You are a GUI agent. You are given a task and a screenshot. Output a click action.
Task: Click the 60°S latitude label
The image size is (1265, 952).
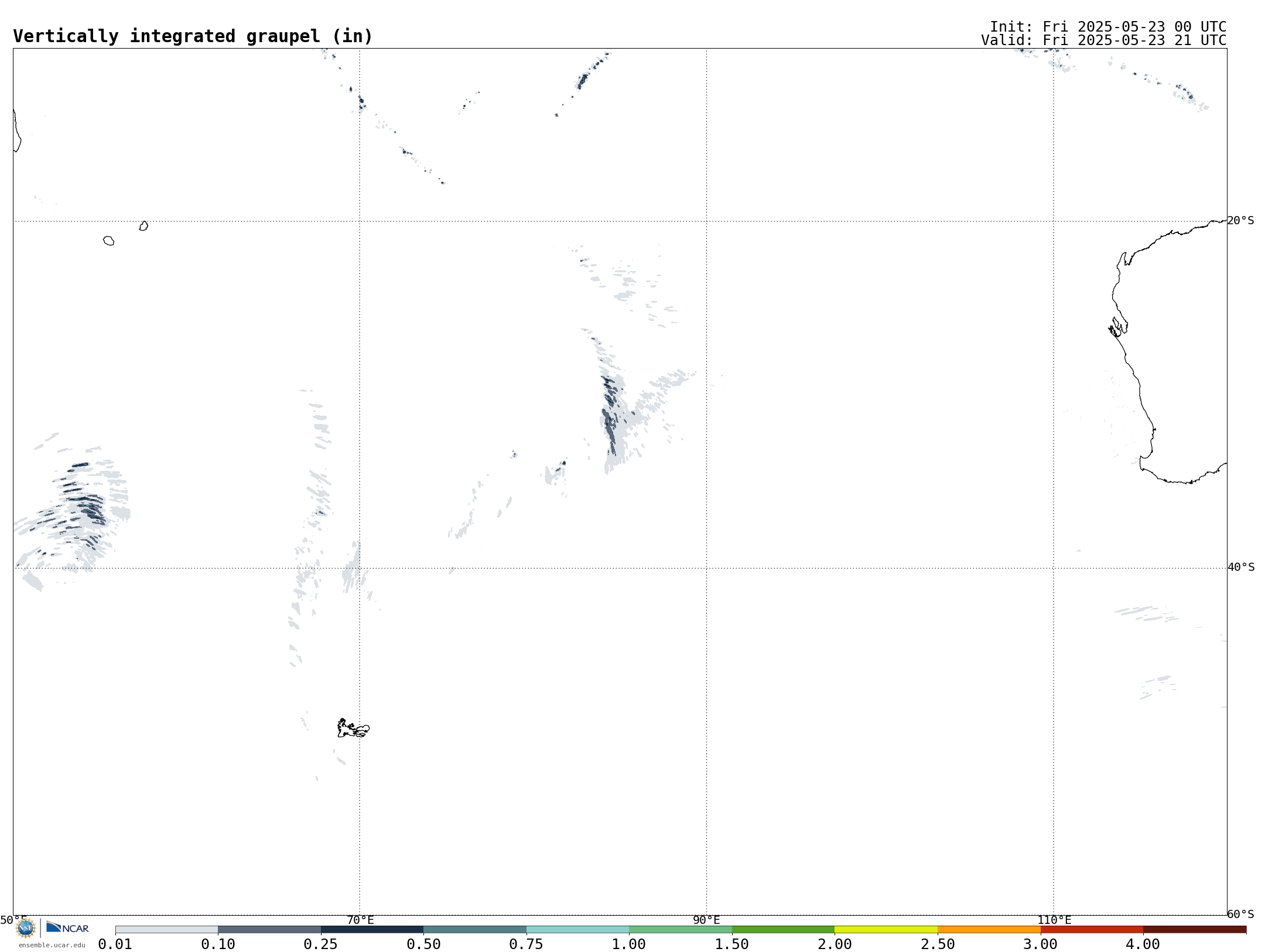[x=1240, y=914]
